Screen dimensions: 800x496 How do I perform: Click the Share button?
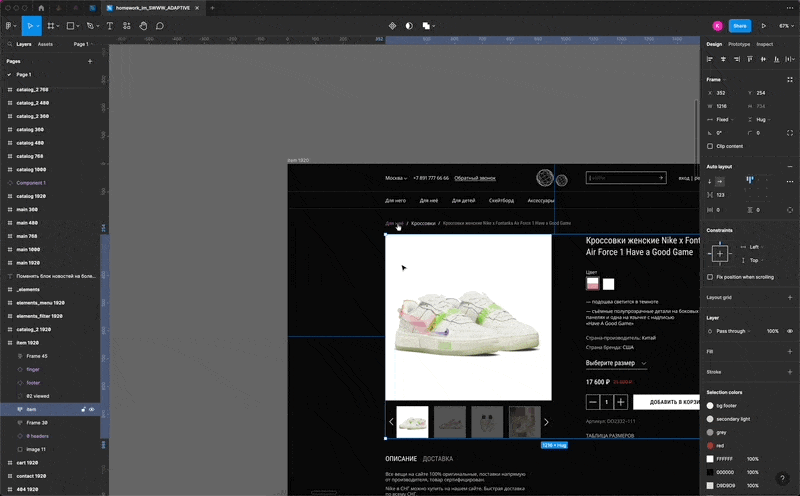pos(740,26)
